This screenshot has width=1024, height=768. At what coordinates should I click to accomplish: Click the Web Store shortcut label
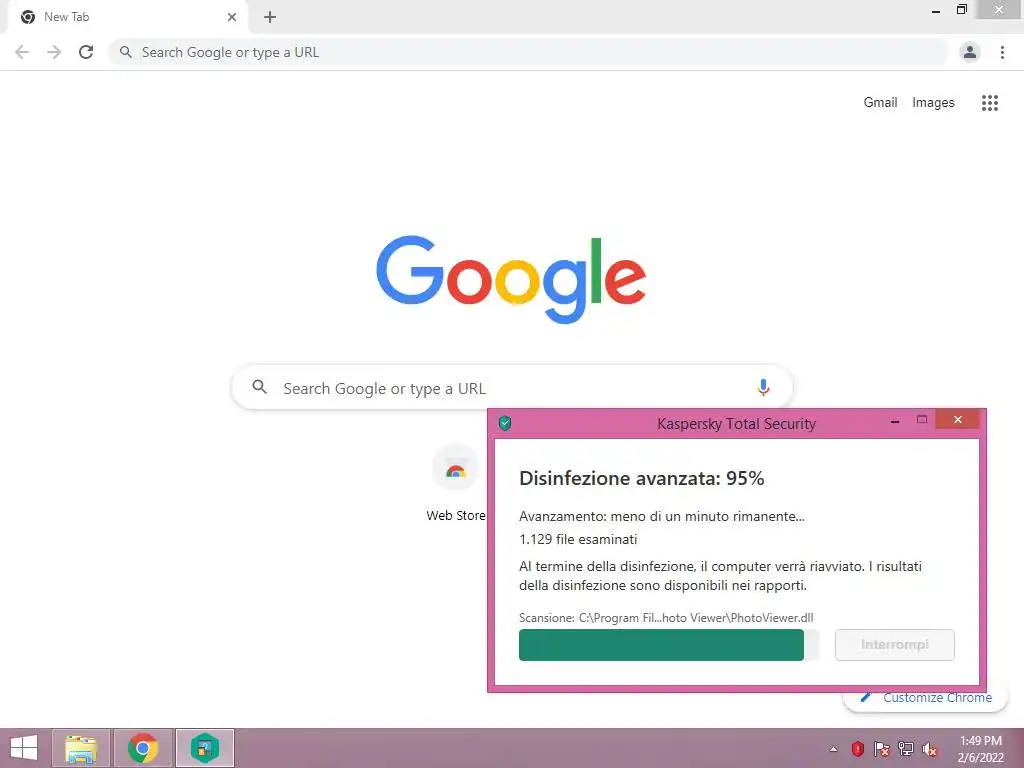click(x=456, y=515)
